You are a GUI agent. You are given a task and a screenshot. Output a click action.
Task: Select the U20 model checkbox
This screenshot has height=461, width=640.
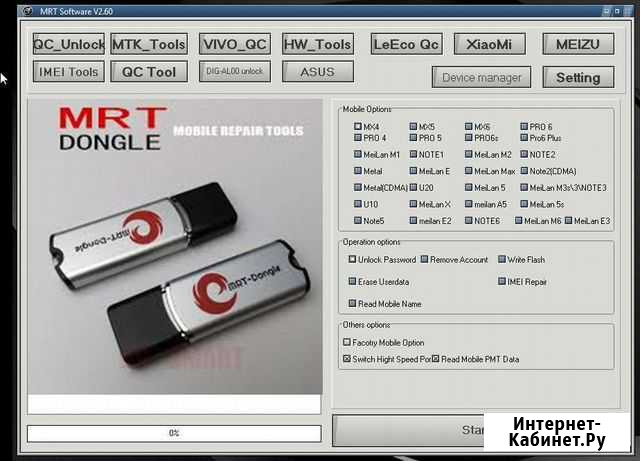[x=413, y=187]
